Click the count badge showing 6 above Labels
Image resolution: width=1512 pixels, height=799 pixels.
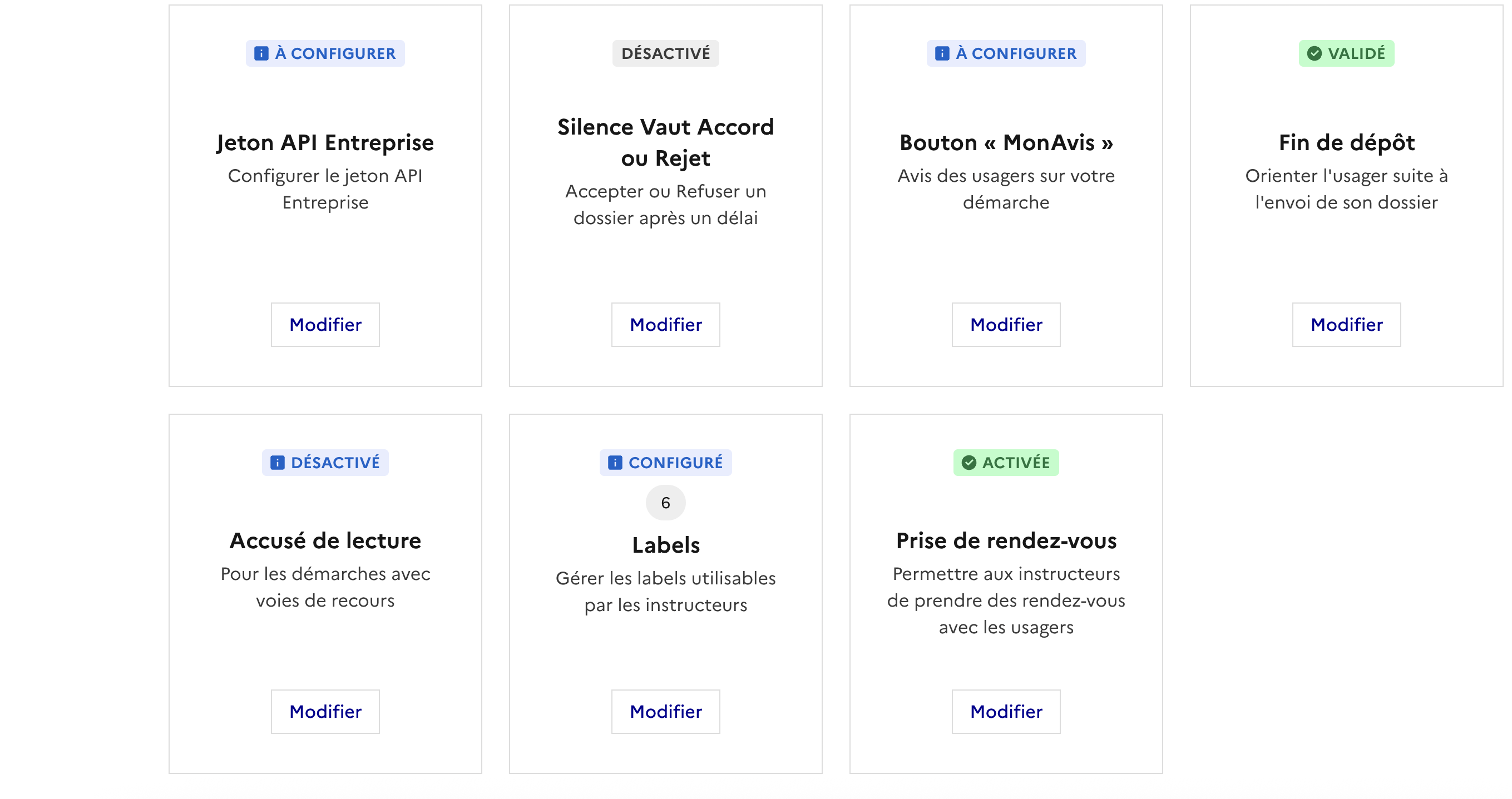pyautogui.click(x=665, y=502)
